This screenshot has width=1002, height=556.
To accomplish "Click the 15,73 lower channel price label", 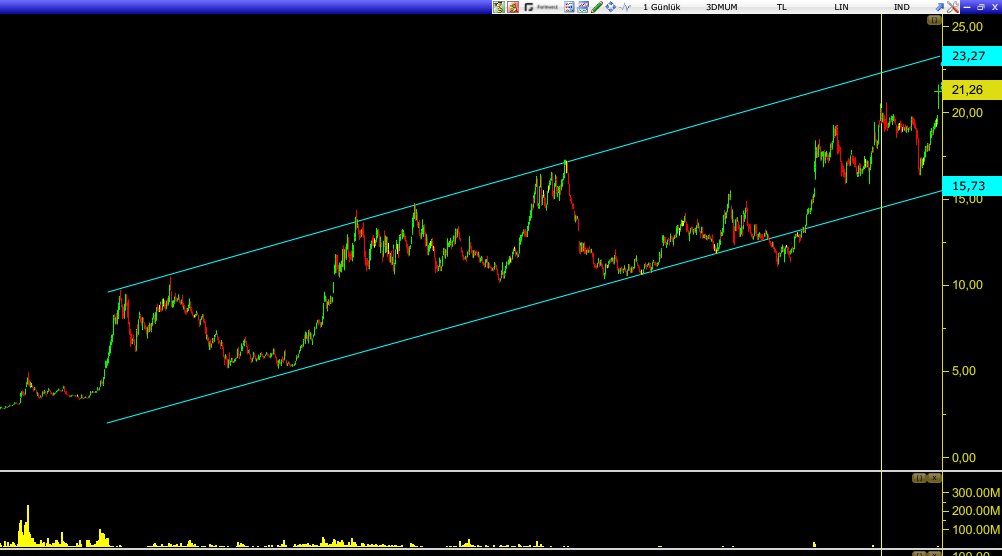I will (972, 186).
